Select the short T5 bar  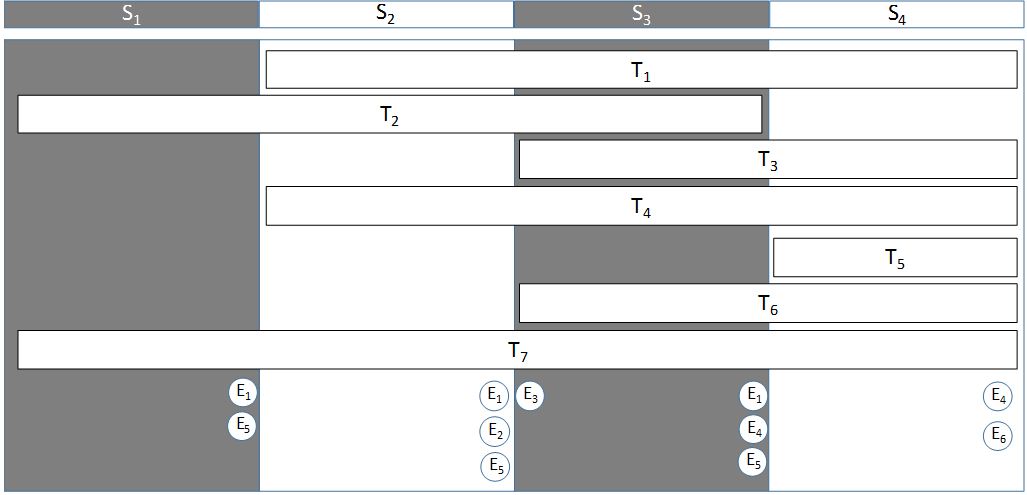895,258
